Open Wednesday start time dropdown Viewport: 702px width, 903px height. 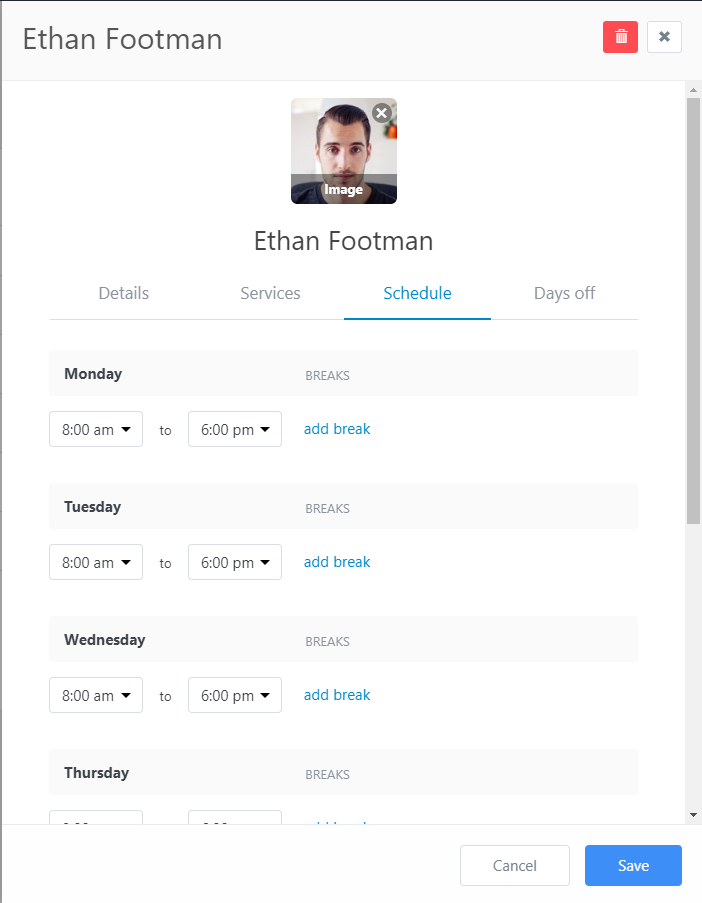96,695
